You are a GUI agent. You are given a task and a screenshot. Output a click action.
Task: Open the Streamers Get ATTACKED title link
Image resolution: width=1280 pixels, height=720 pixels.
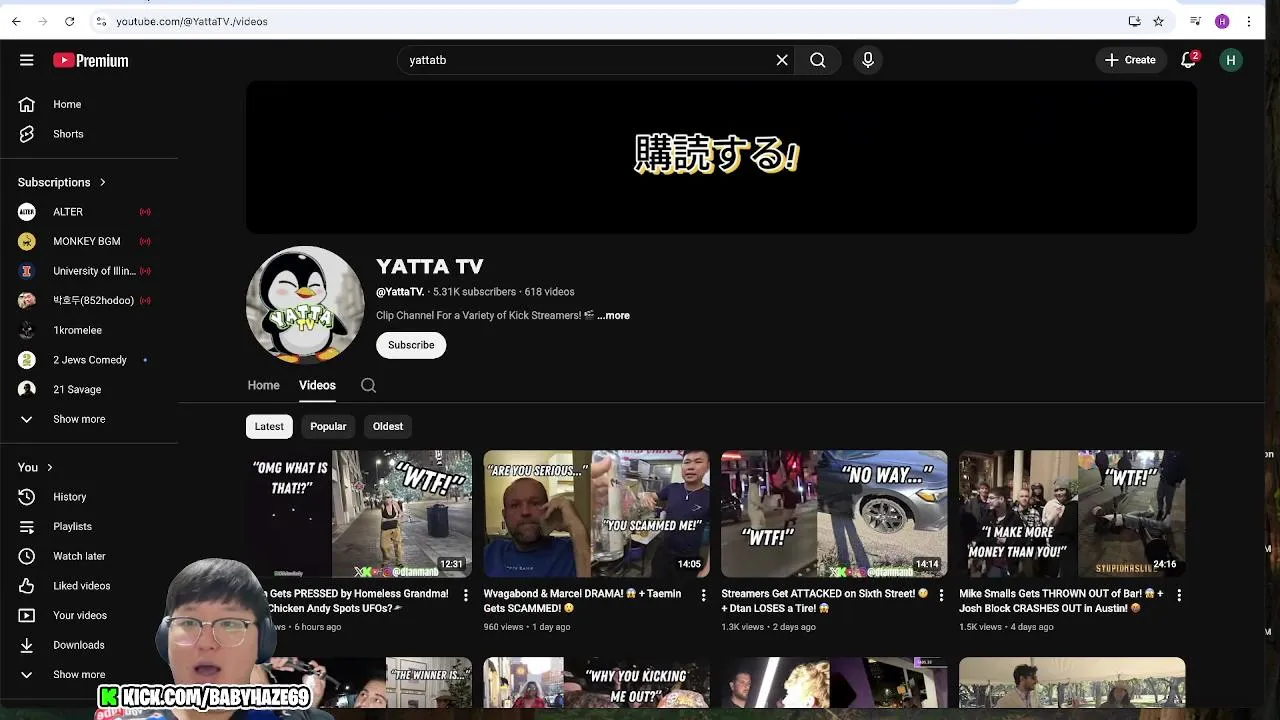(x=825, y=601)
